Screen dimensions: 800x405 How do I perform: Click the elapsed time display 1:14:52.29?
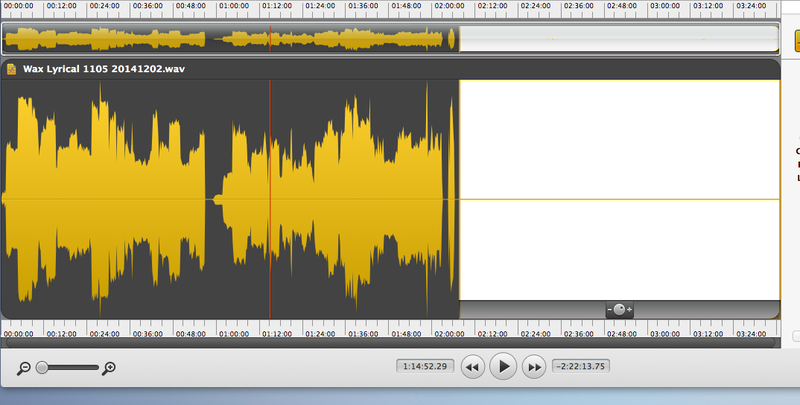pyautogui.click(x=425, y=366)
